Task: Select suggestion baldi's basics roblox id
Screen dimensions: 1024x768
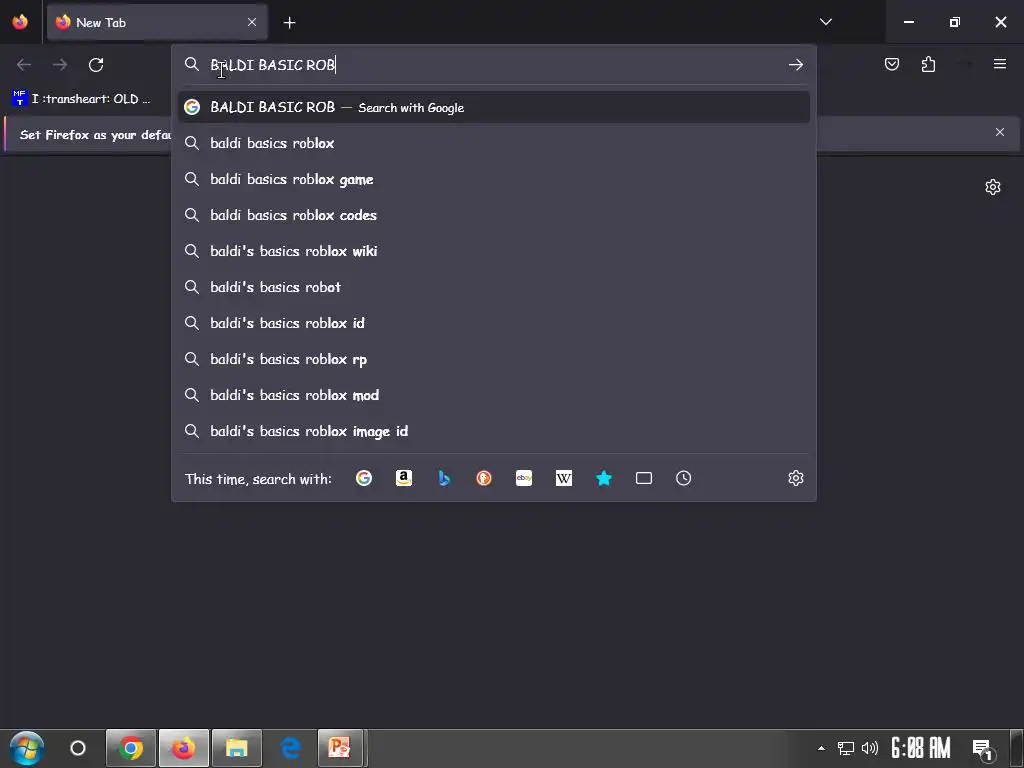Action: tap(494, 323)
